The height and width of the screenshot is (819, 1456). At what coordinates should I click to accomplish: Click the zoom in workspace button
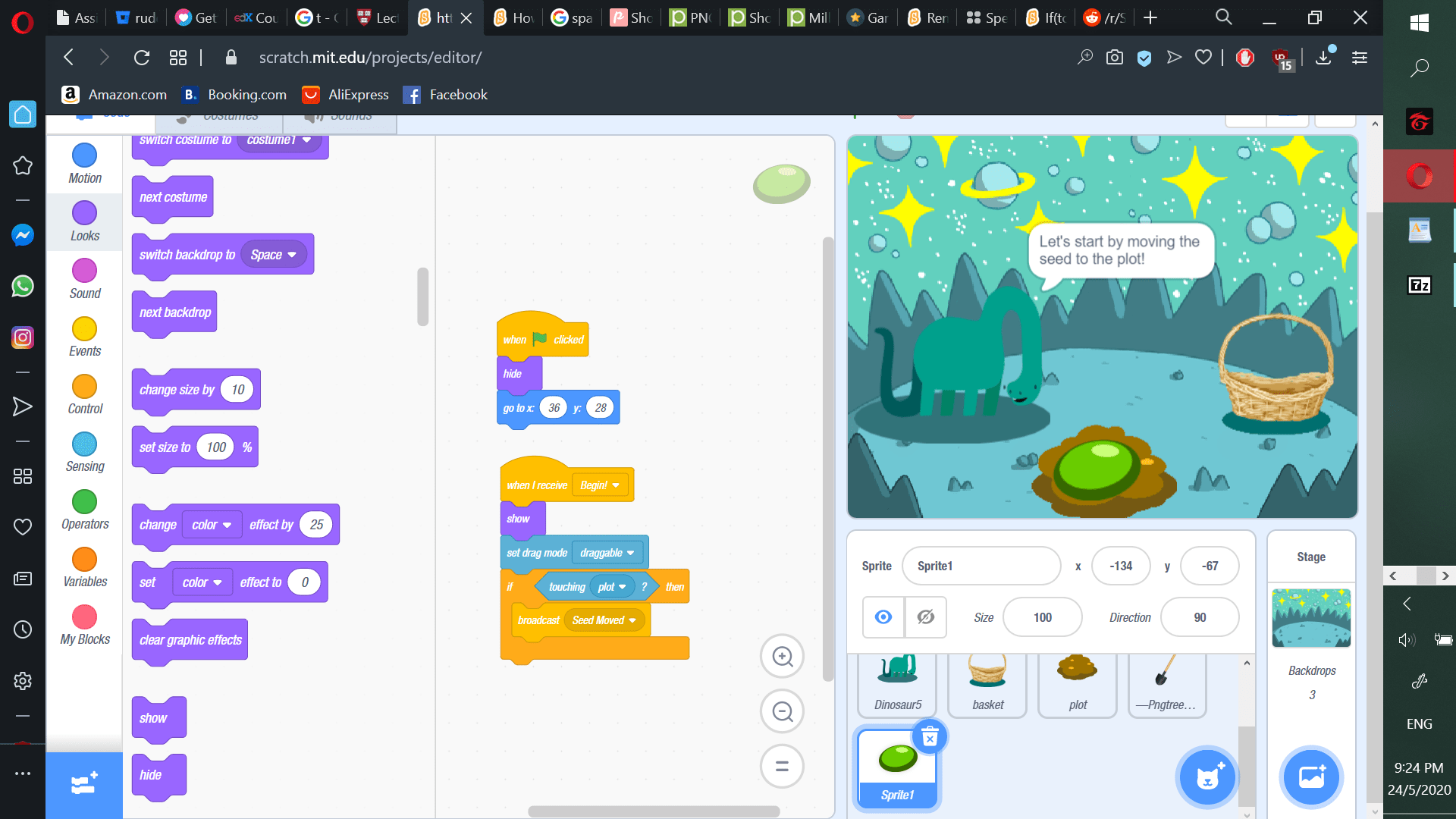point(782,657)
